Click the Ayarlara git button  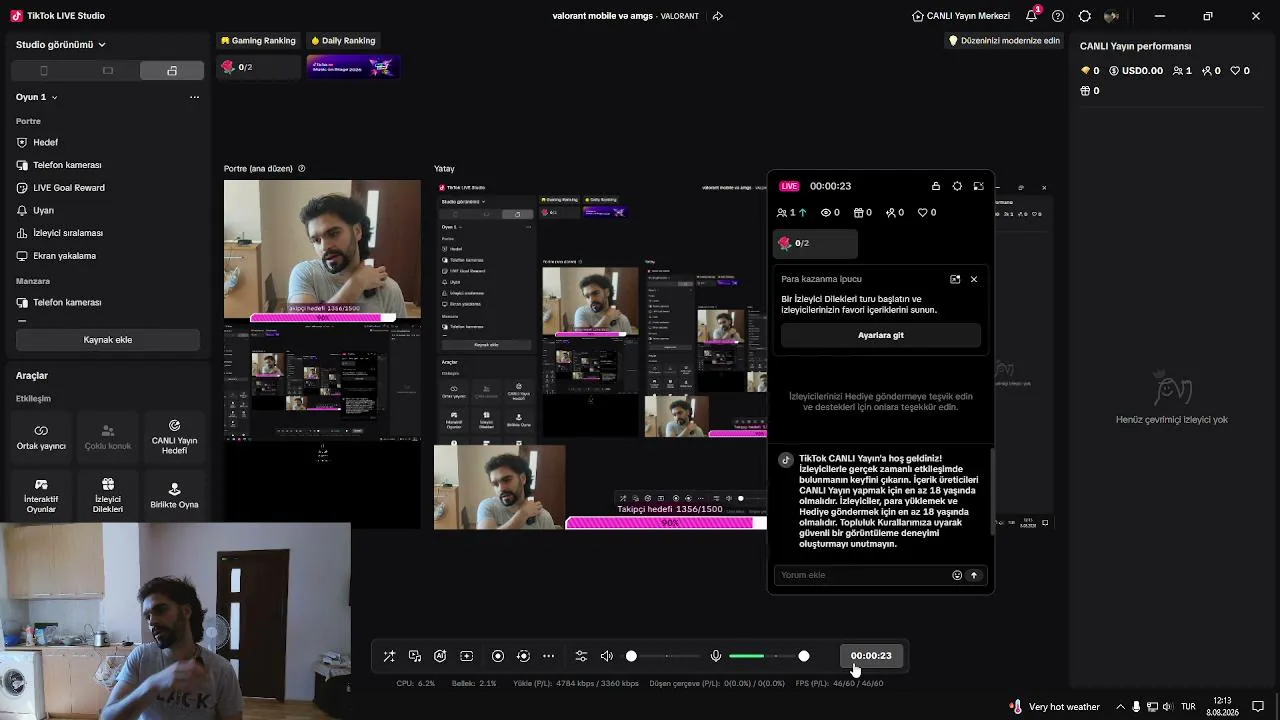click(881, 335)
